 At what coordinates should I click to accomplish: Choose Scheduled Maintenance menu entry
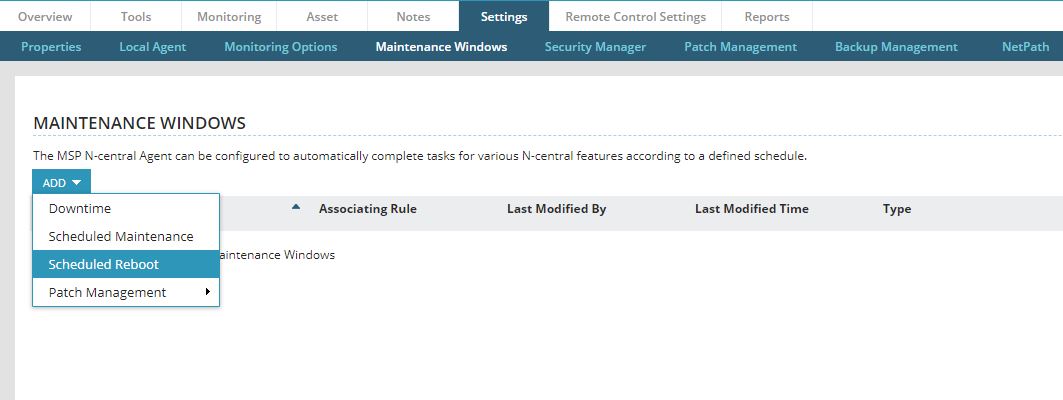point(121,237)
